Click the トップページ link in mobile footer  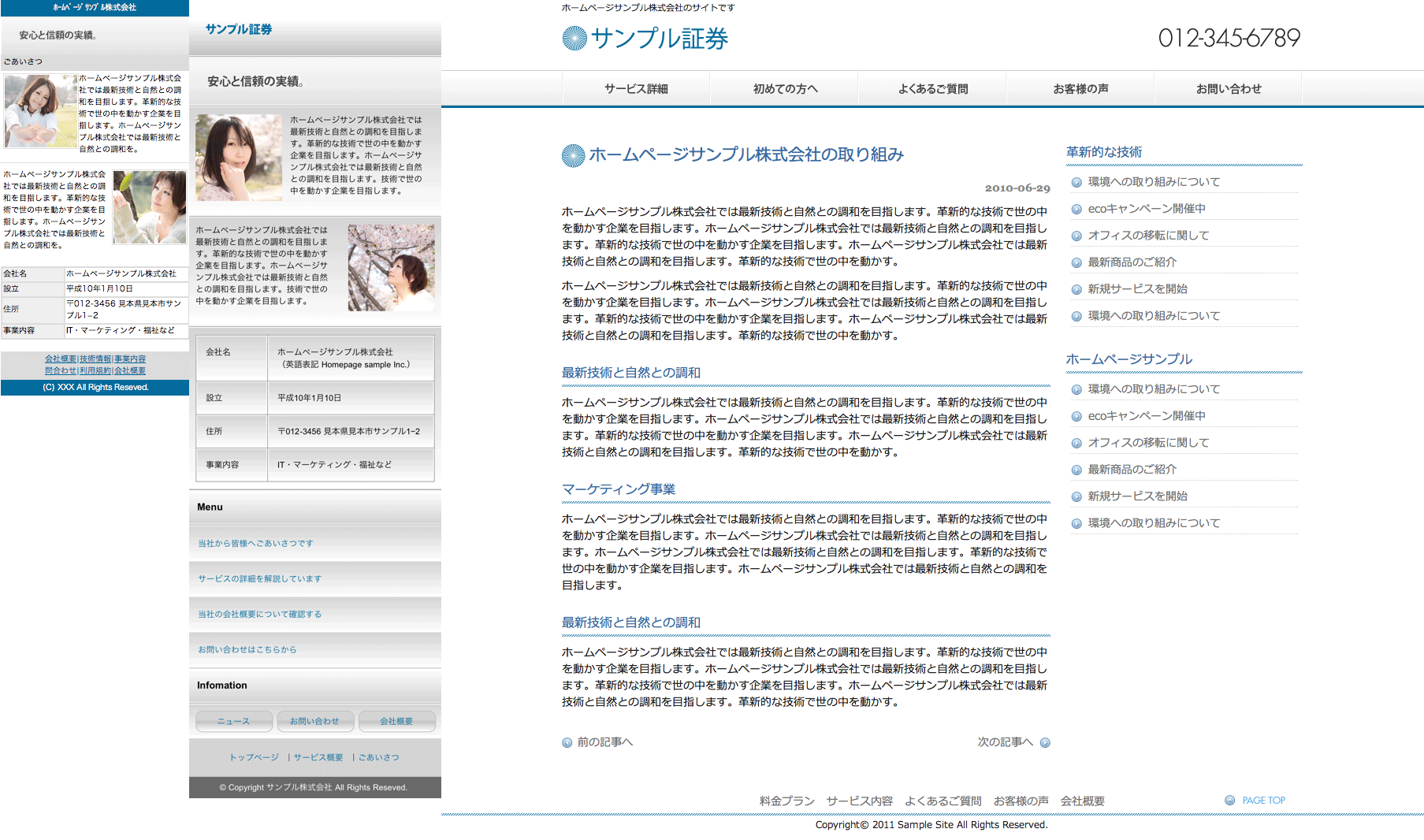(254, 757)
